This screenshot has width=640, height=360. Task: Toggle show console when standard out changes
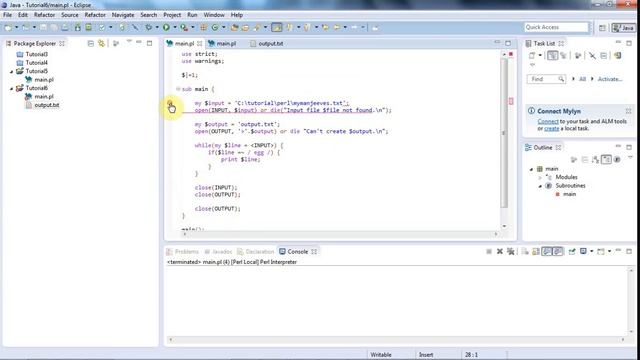click(547, 251)
